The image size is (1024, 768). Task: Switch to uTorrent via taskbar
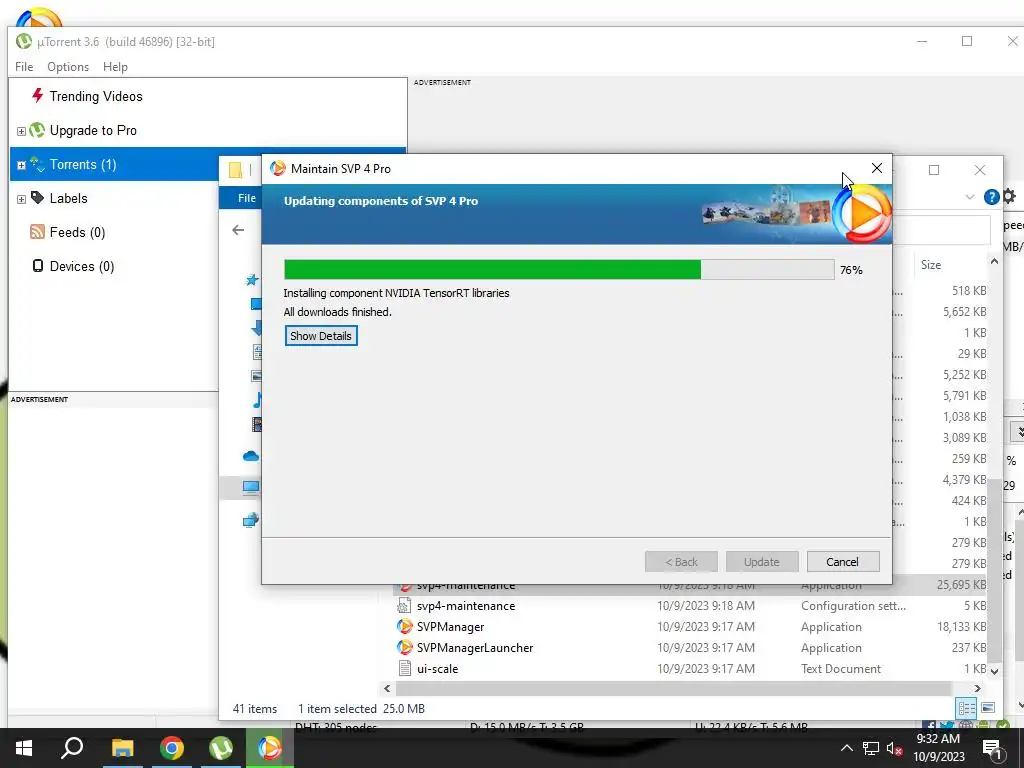pos(221,748)
